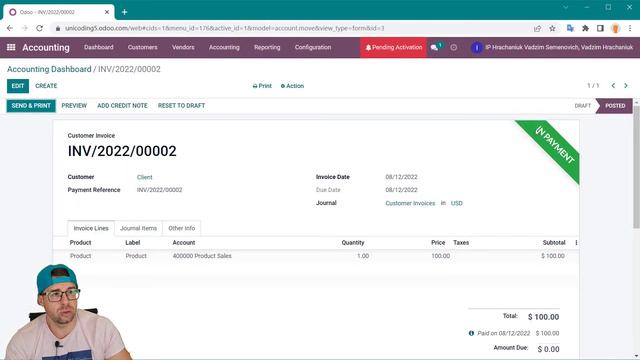This screenshot has width=640, height=360.
Task: Click the payment info icon
Action: pyautogui.click(x=471, y=333)
